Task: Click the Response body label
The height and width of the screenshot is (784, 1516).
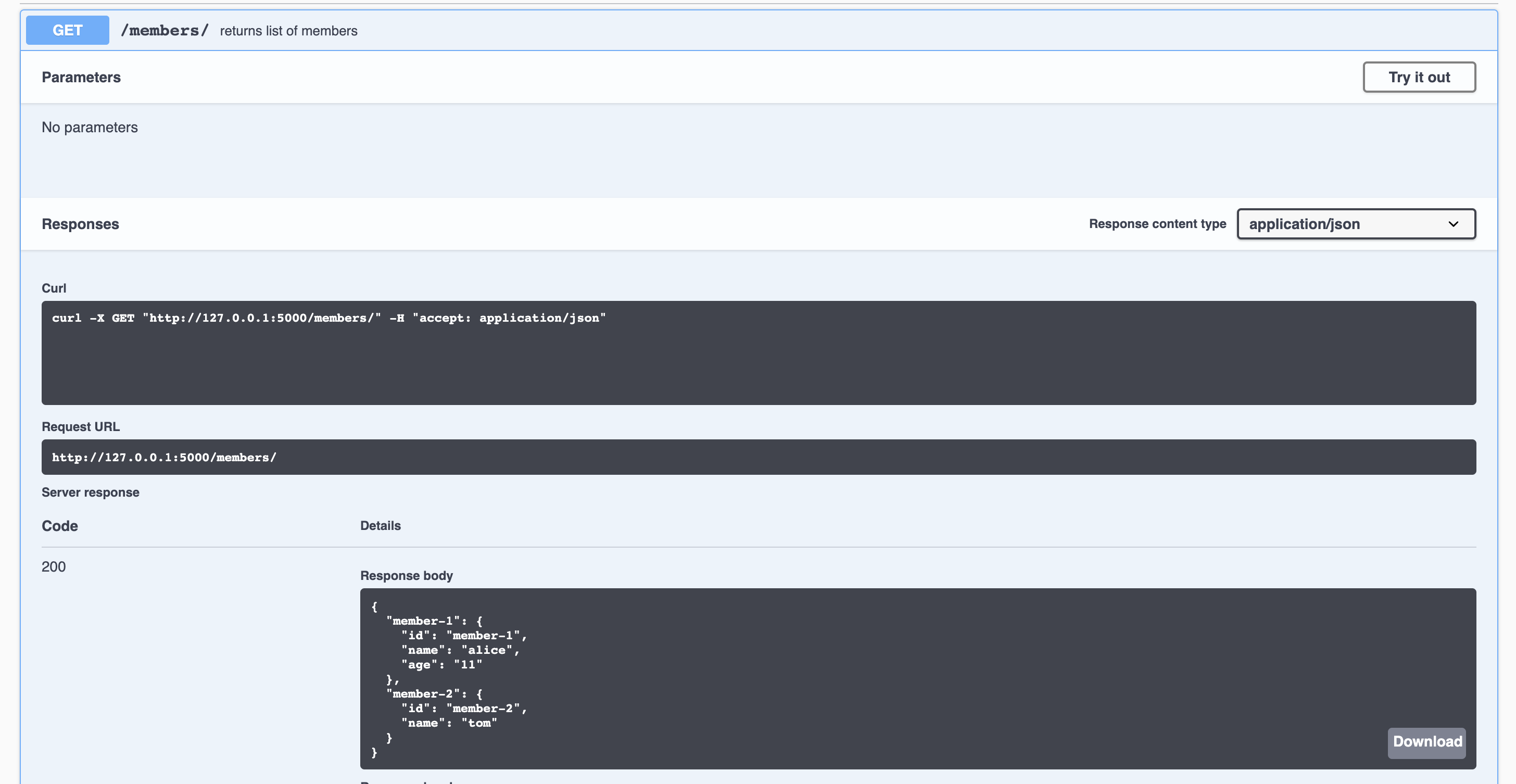Action: [406, 575]
